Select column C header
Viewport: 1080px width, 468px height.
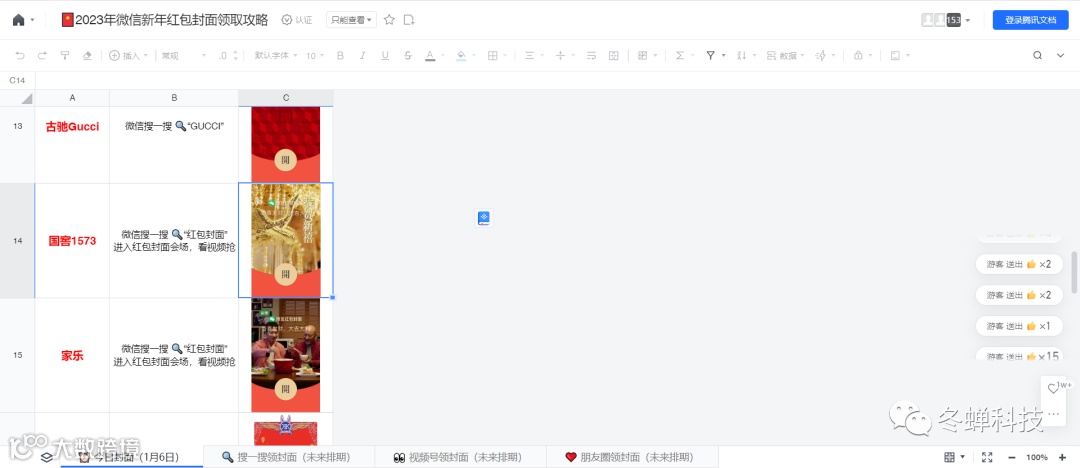286,98
